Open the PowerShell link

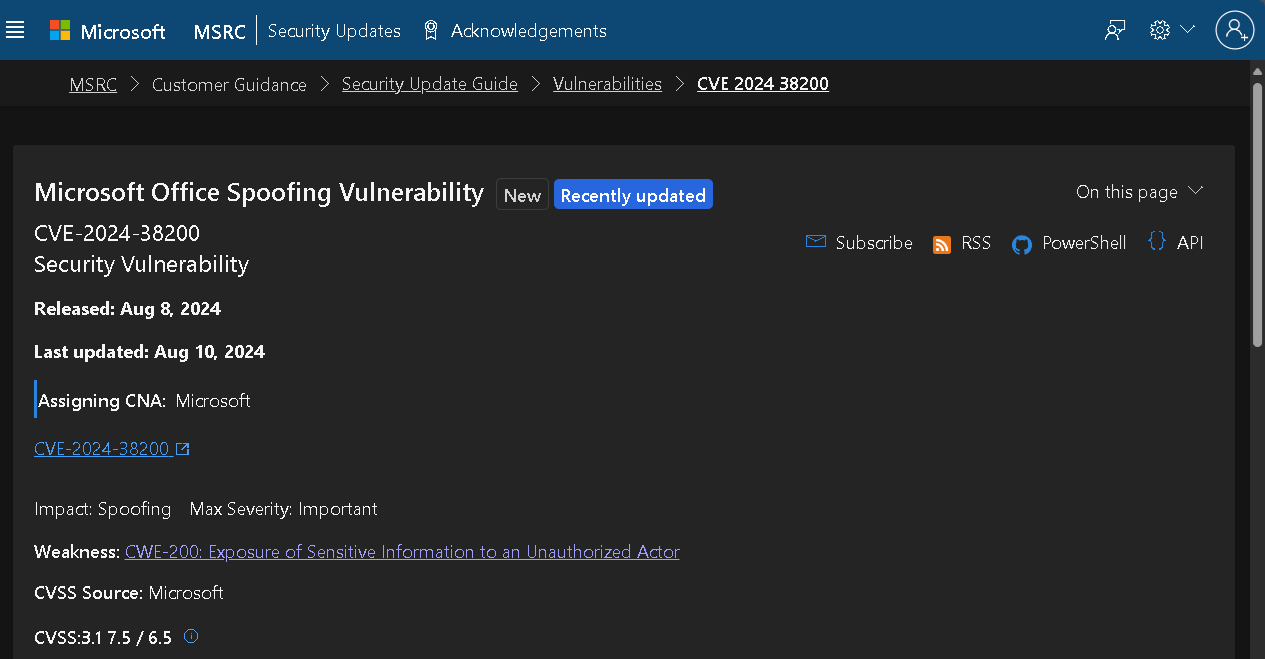(1084, 243)
